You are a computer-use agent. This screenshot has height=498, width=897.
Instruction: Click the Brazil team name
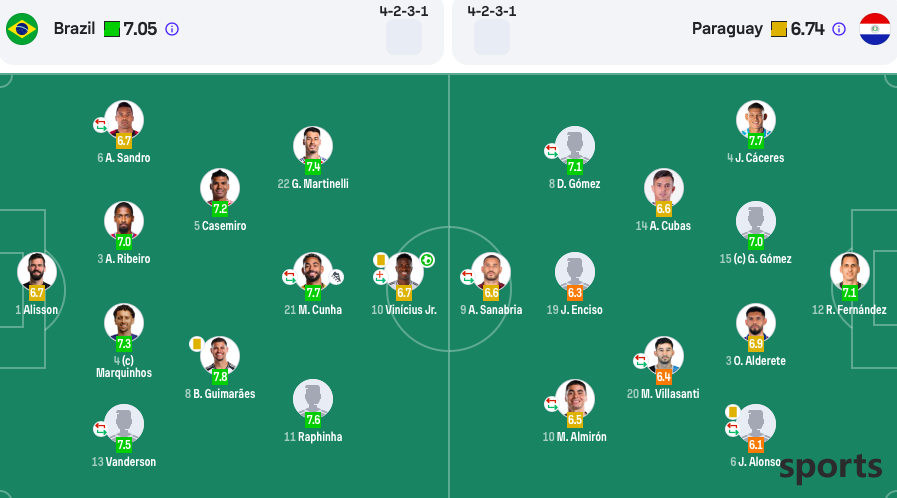click(x=74, y=29)
